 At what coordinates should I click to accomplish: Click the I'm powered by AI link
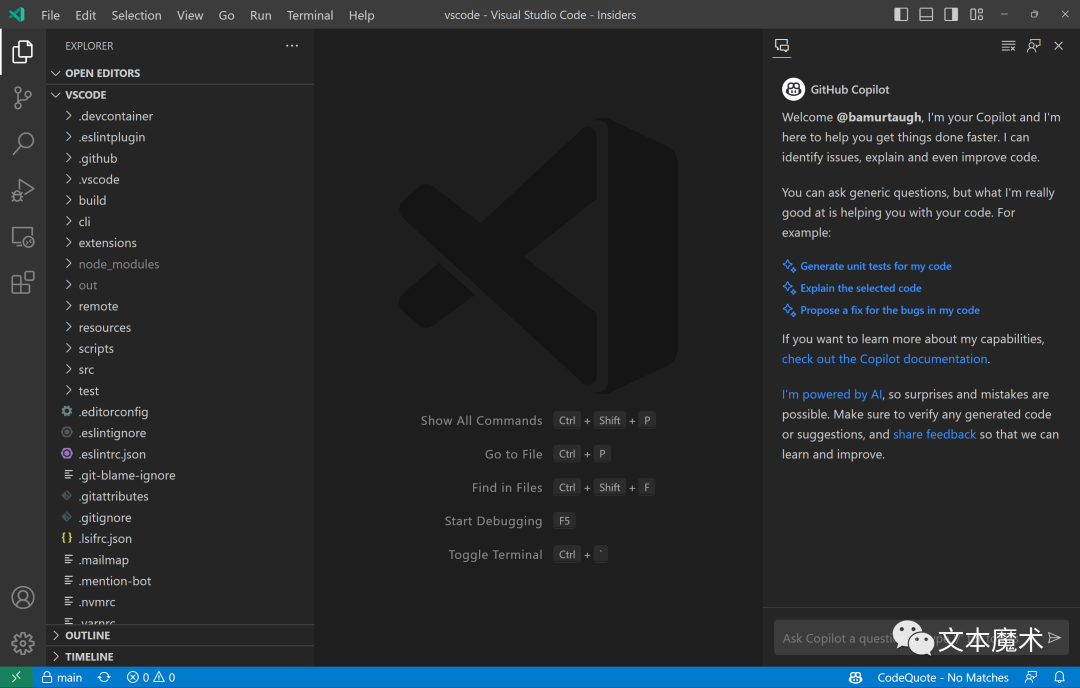coord(831,394)
